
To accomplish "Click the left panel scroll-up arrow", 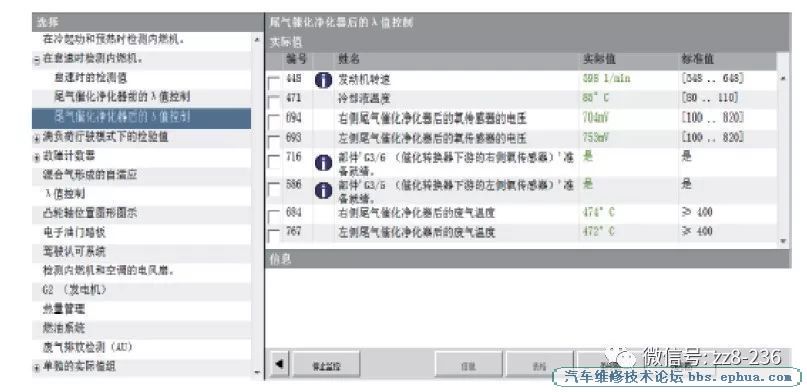I will click(257, 40).
